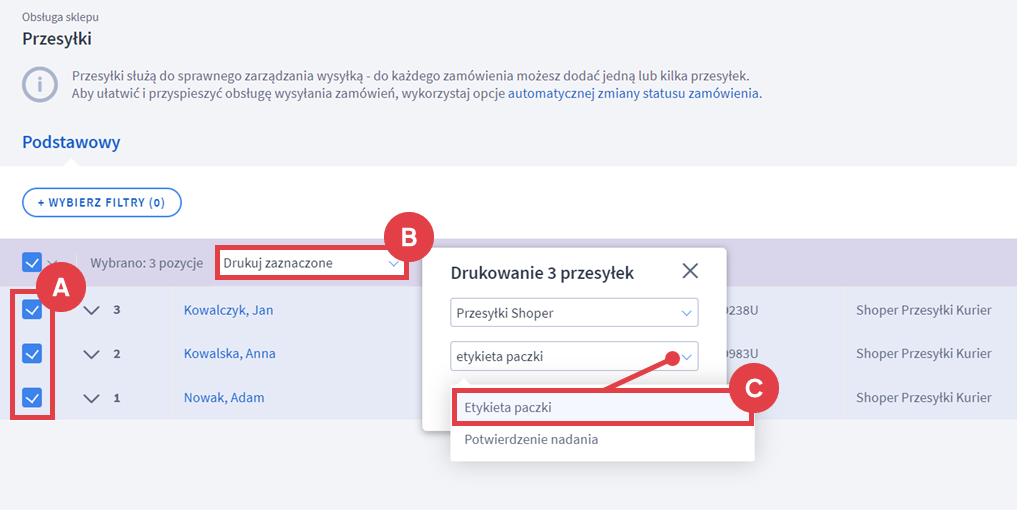
Task: Click Shoper Przesyłki Kurier in Nowak row
Action: [924, 398]
